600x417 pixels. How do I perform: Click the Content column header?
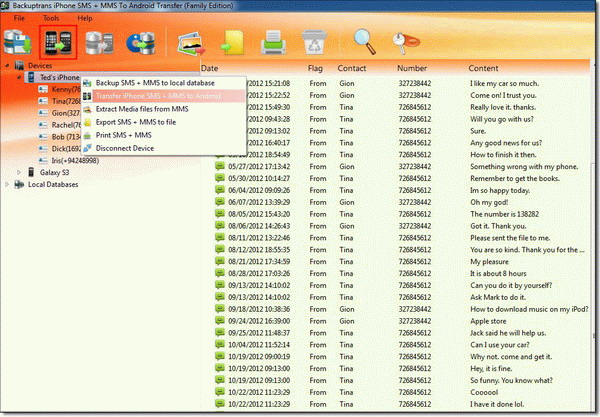click(x=483, y=68)
